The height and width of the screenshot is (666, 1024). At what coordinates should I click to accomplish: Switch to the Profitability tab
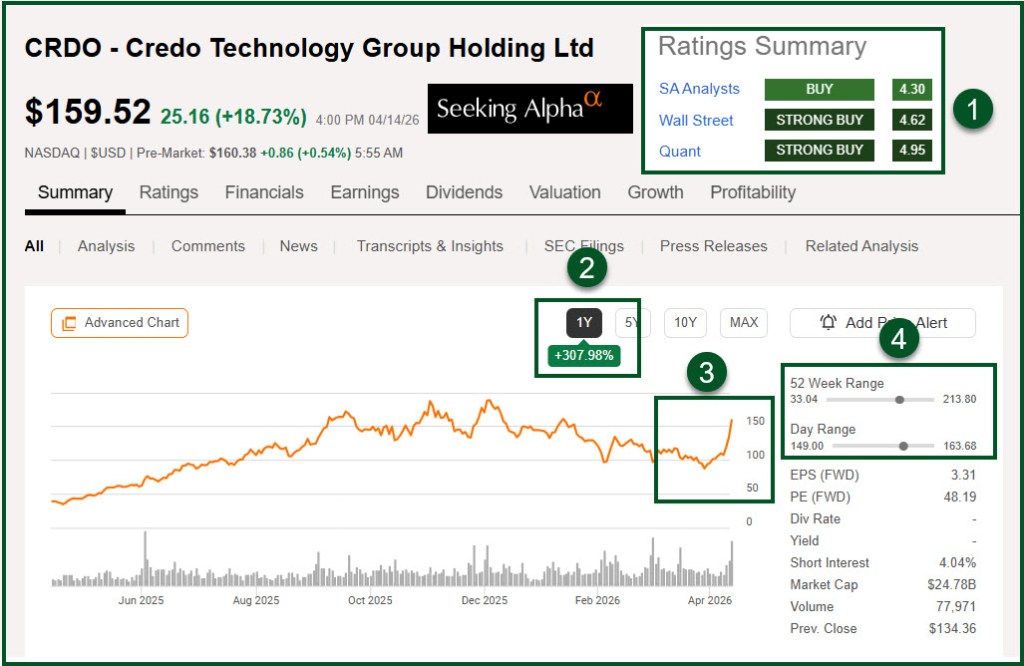[752, 192]
